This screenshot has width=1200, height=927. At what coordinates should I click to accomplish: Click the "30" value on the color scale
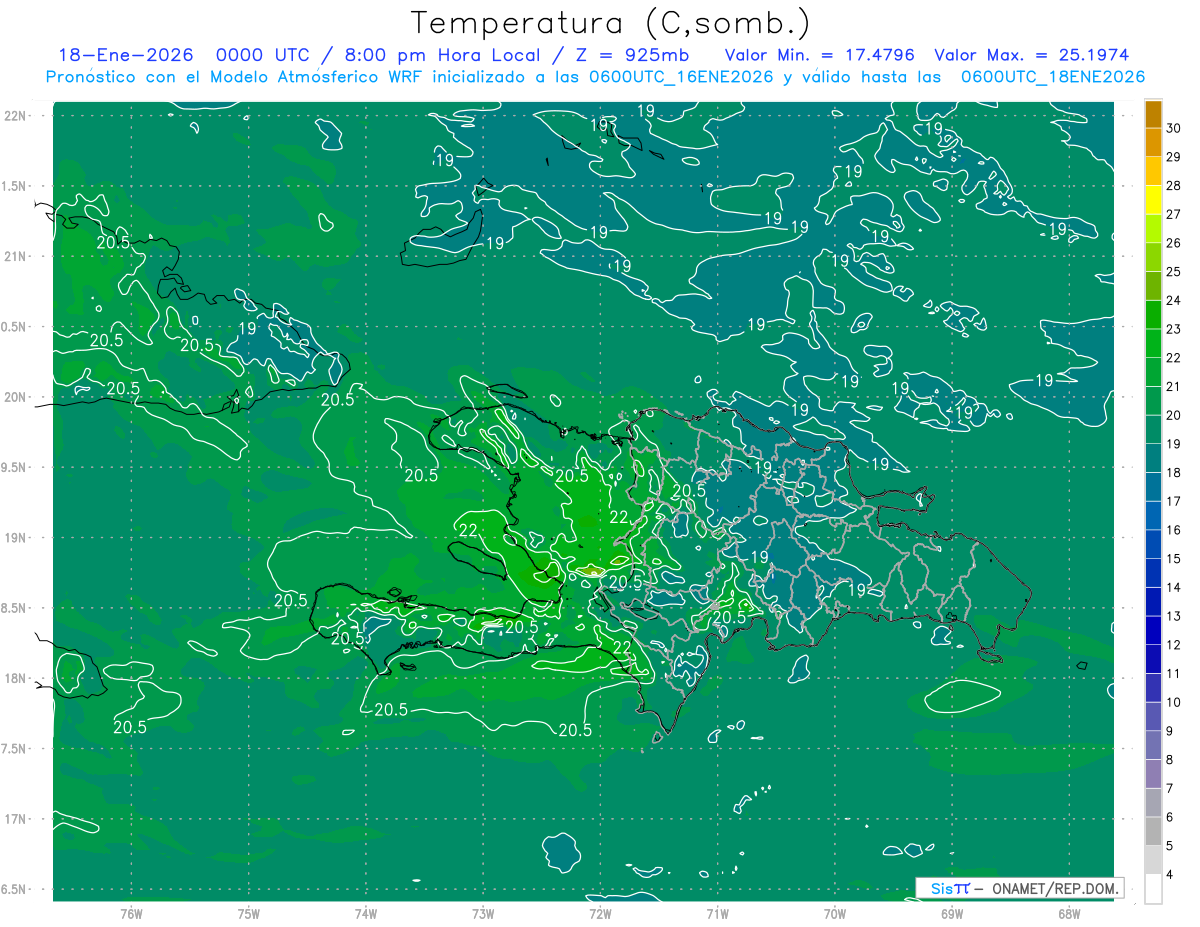coord(1173,128)
